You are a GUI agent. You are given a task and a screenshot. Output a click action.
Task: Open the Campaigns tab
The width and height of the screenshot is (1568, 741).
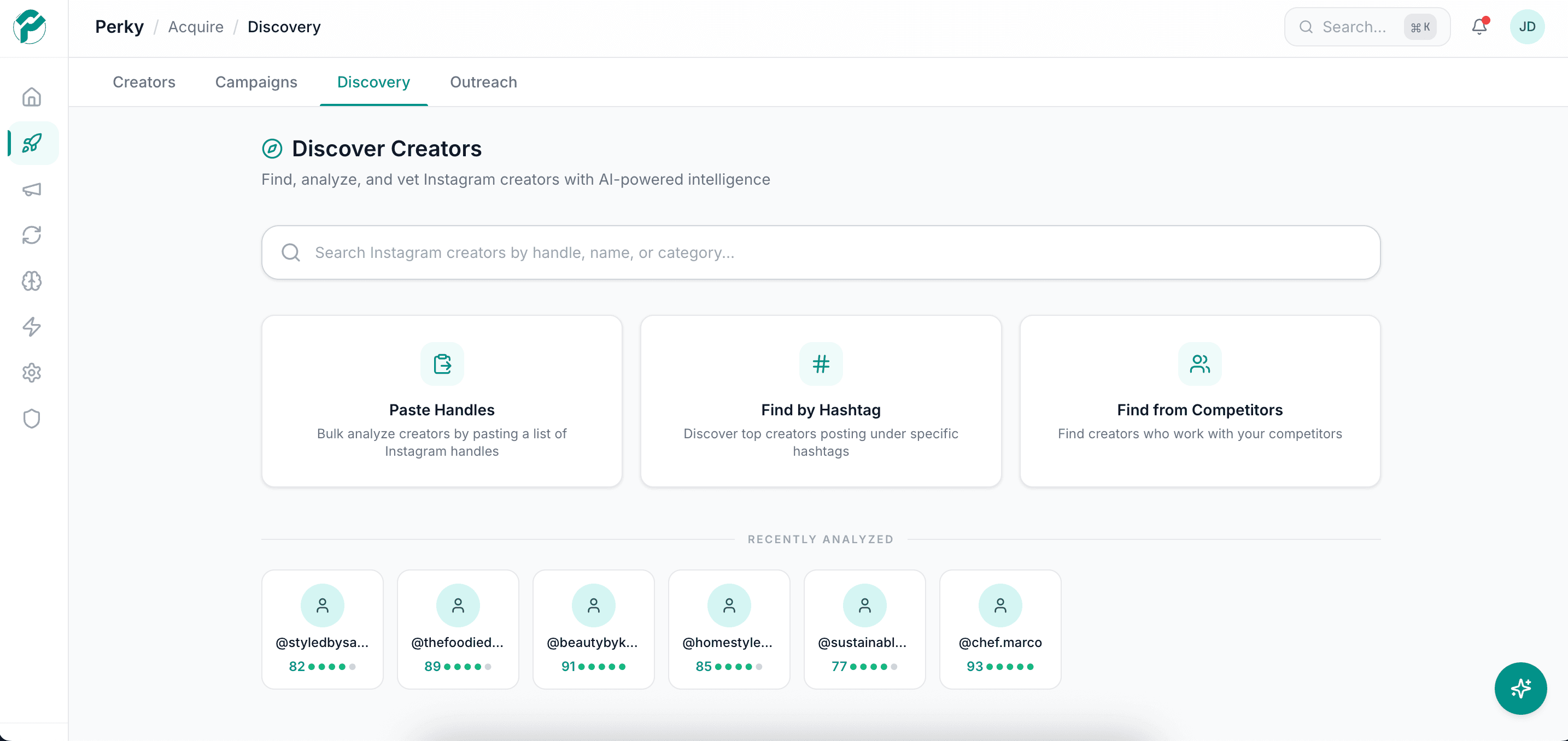pos(256,82)
